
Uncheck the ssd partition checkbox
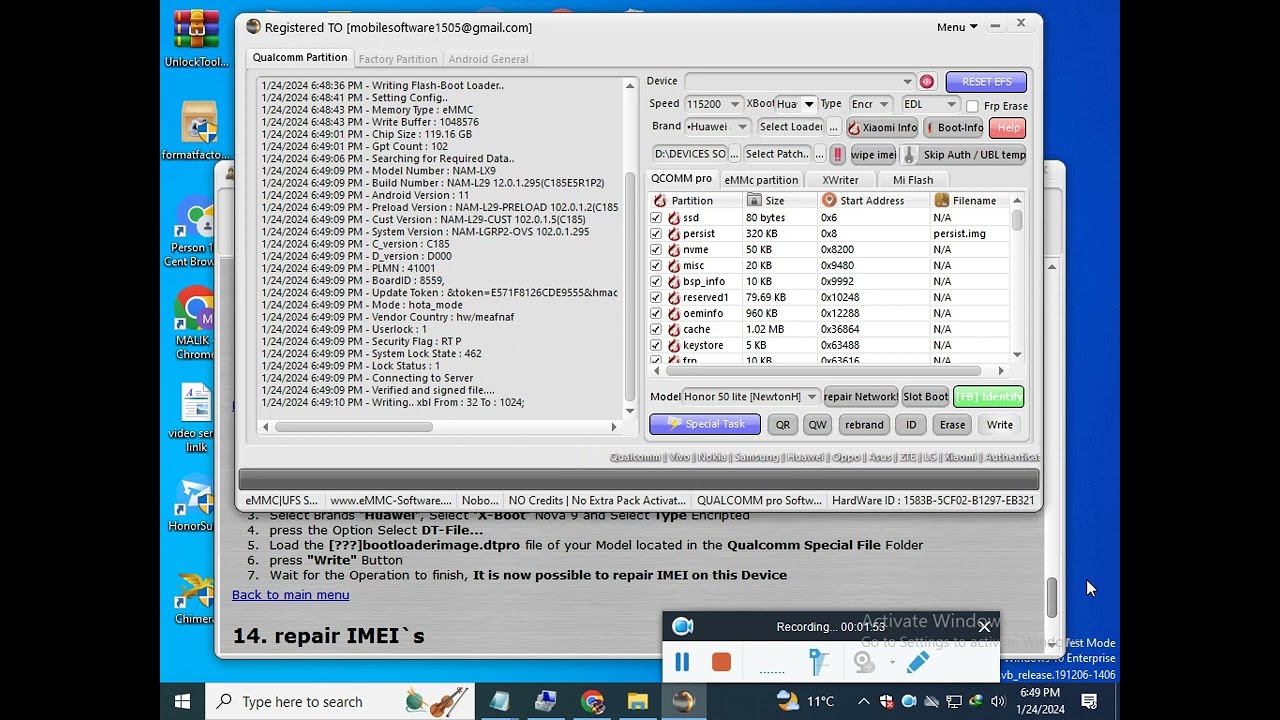(x=656, y=217)
